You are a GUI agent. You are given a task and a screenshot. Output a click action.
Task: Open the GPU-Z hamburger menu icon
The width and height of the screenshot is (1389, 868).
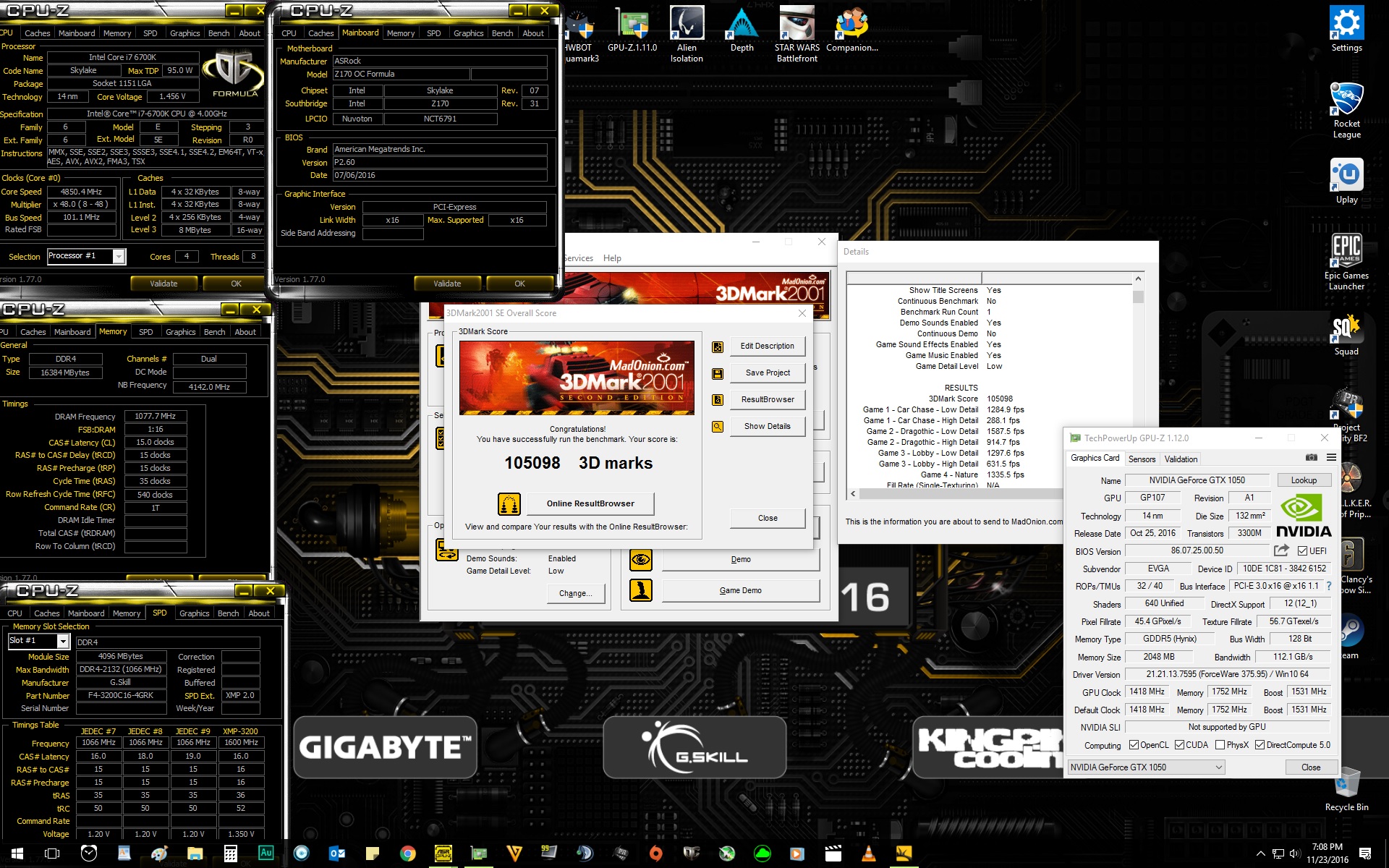tap(1331, 458)
